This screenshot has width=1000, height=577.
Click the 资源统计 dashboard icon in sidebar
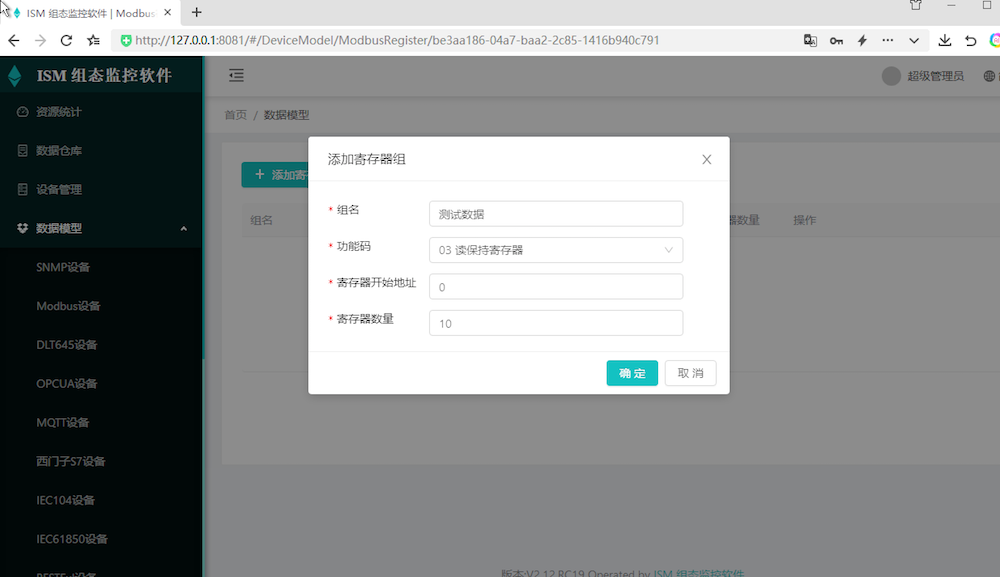pos(22,112)
